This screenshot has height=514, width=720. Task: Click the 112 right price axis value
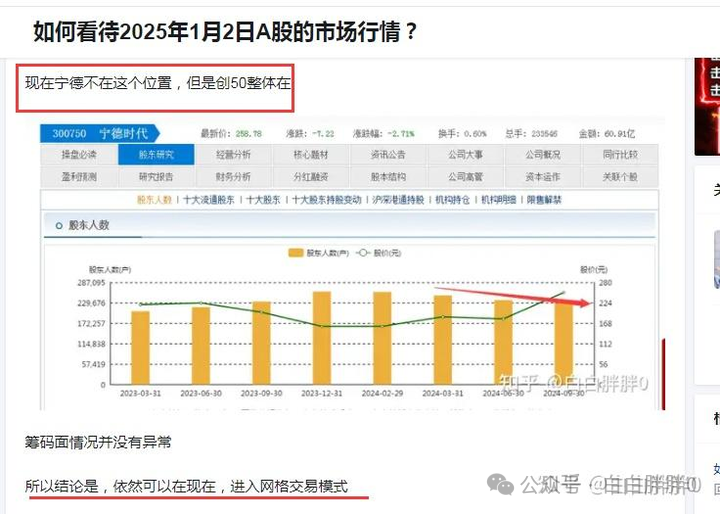(x=606, y=344)
